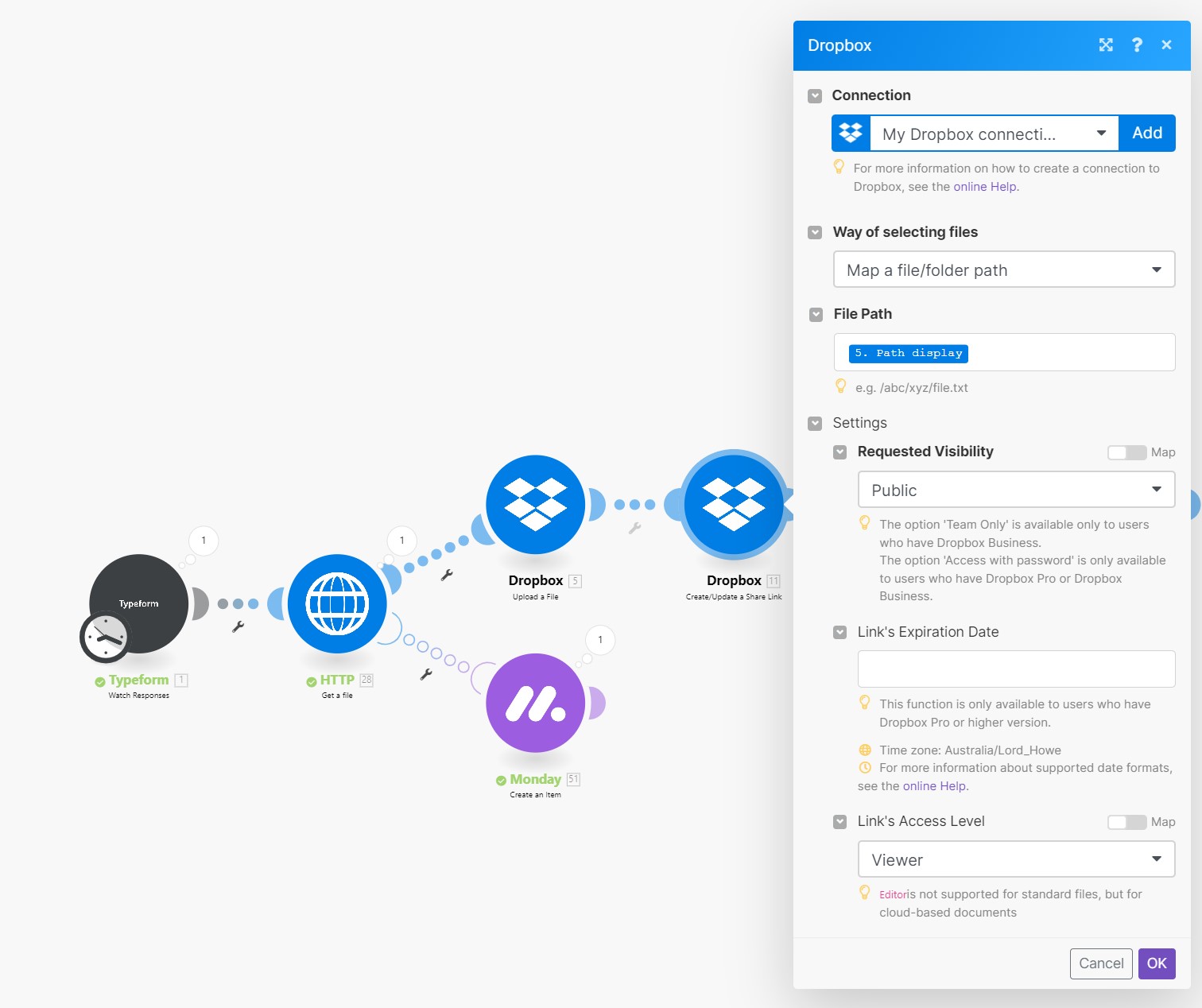Open the Public visibility dropdown
The height and width of the screenshot is (1008, 1202).
1016,490
